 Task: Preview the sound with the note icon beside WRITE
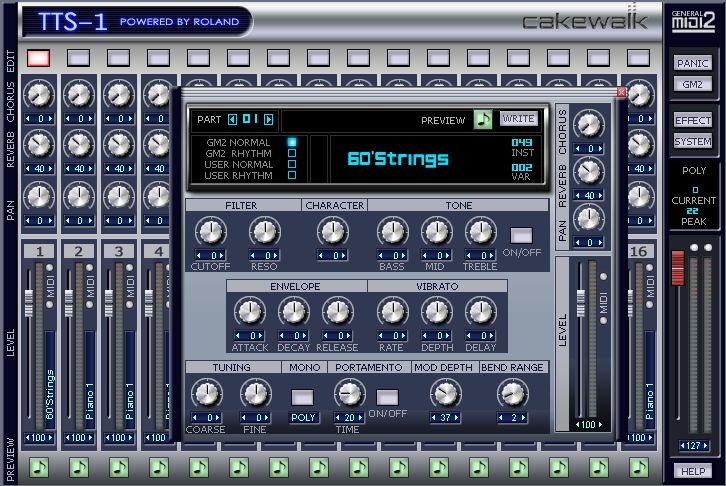[483, 119]
